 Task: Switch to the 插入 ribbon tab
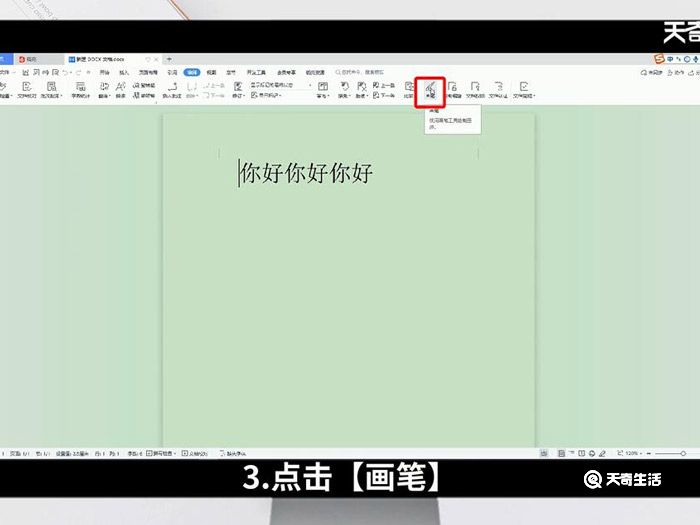pyautogui.click(x=124, y=72)
